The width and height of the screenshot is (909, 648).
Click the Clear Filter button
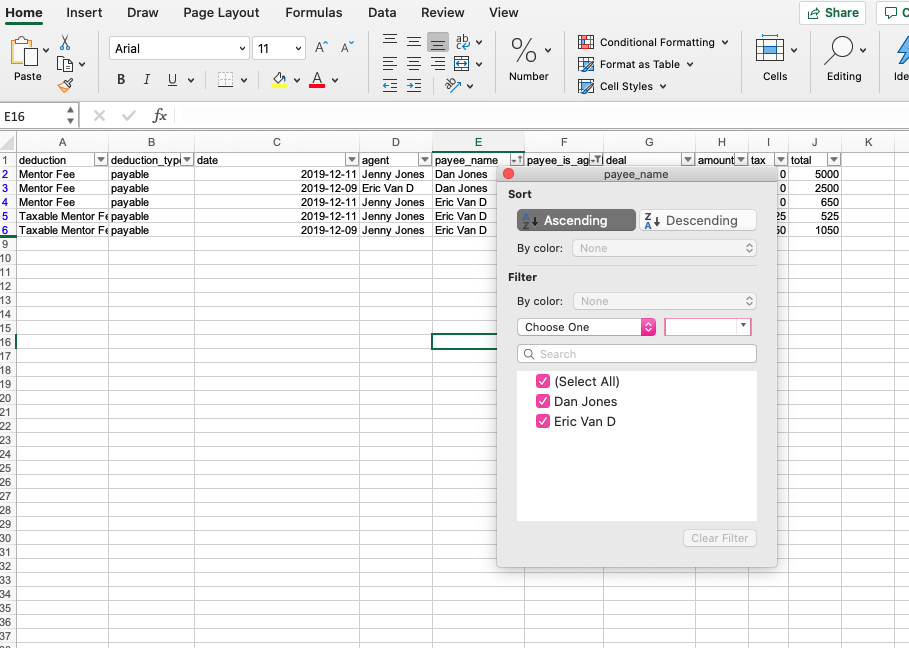click(x=719, y=538)
